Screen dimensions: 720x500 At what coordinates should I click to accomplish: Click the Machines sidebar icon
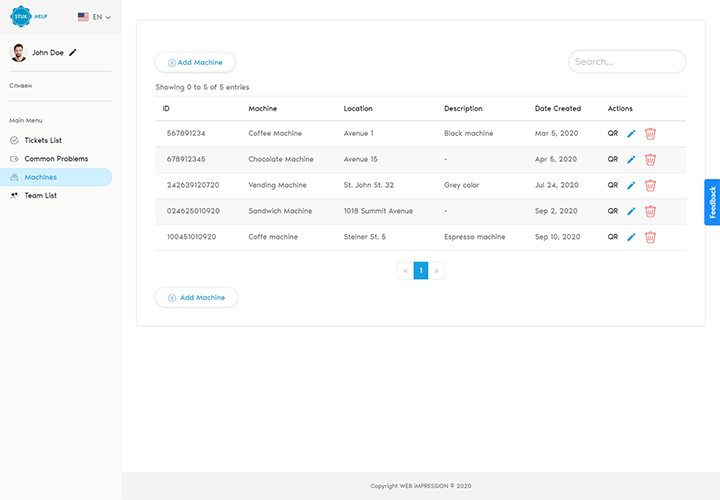tap(14, 177)
